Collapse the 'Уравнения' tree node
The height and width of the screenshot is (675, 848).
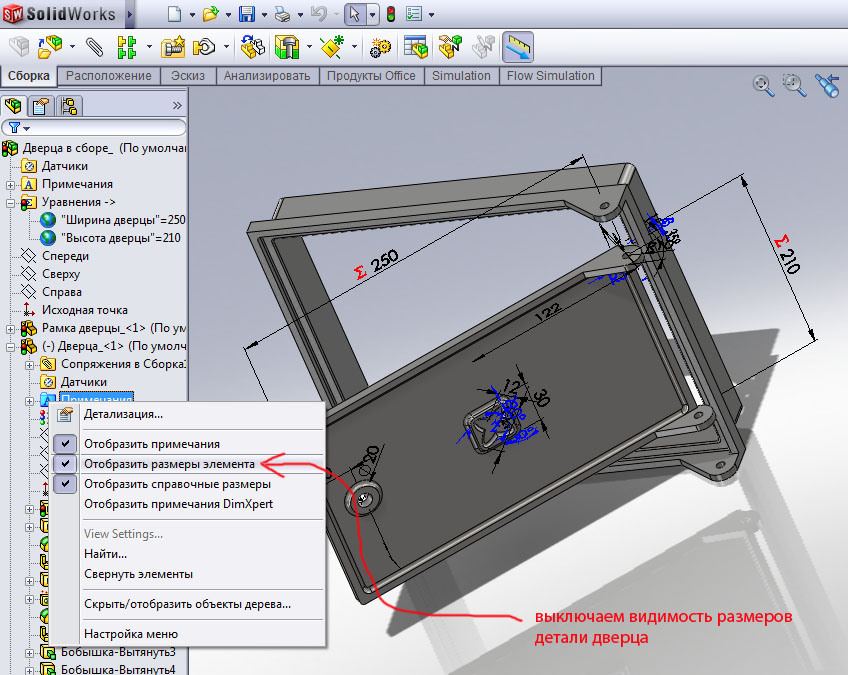coord(10,202)
